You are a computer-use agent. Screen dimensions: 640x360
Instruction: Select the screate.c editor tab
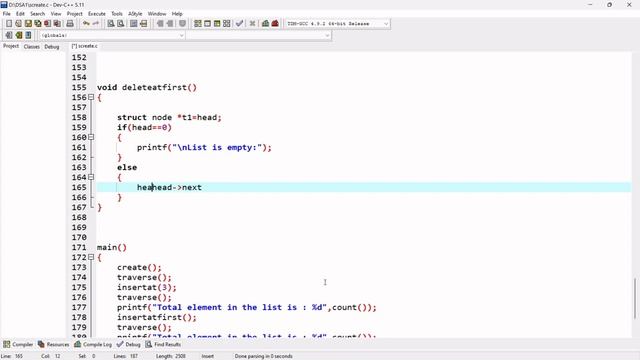click(x=85, y=46)
